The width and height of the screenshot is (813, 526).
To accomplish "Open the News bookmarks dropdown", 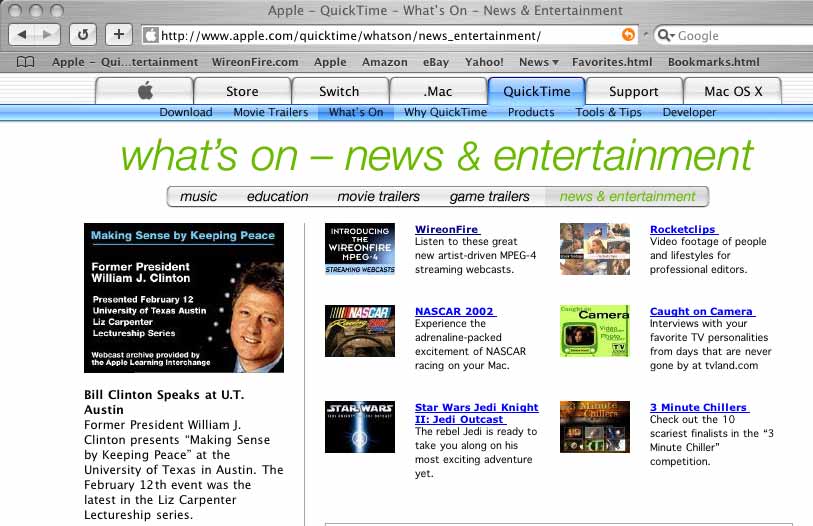I will pyautogui.click(x=539, y=62).
